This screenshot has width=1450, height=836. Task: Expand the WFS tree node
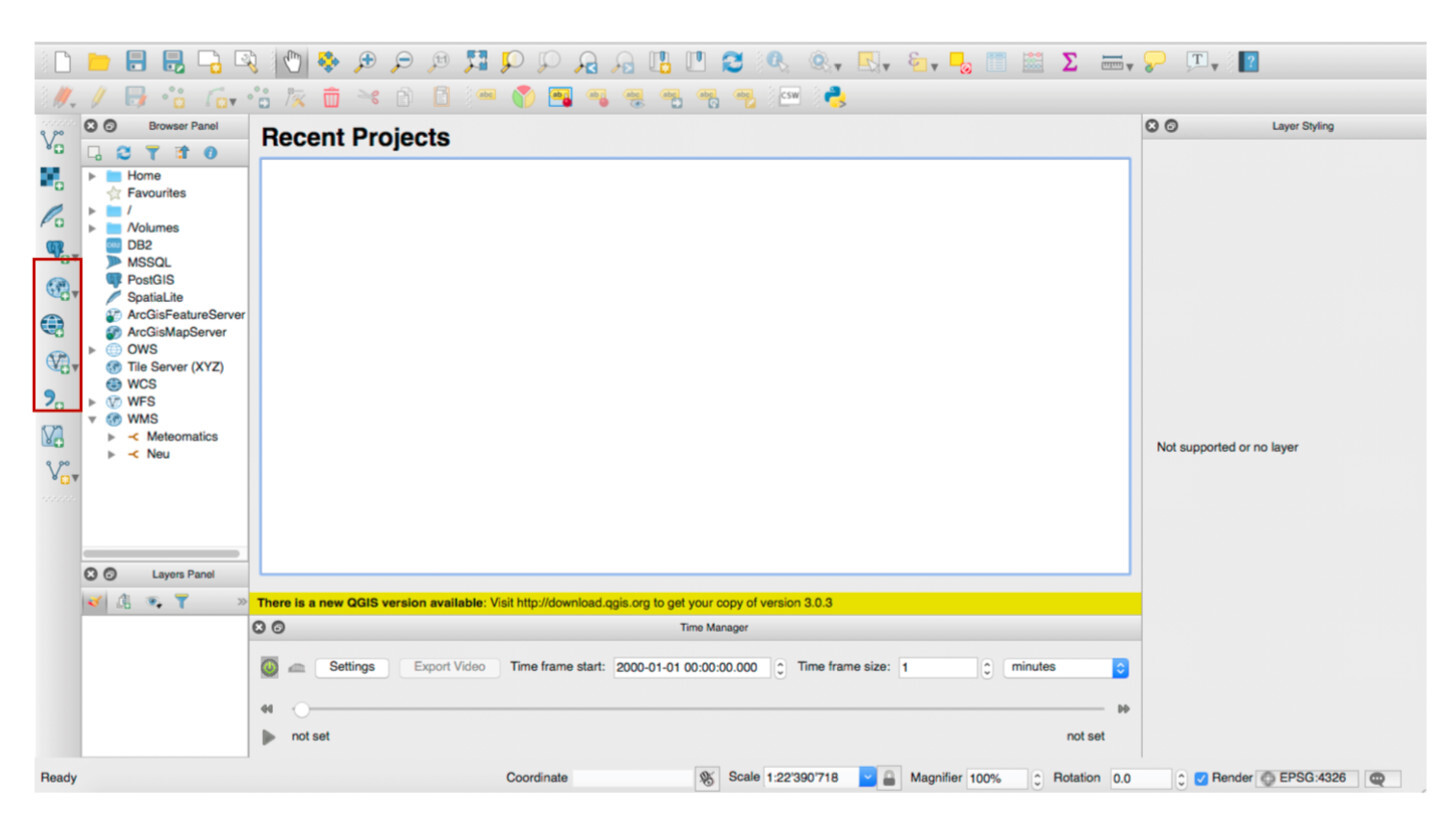point(92,402)
